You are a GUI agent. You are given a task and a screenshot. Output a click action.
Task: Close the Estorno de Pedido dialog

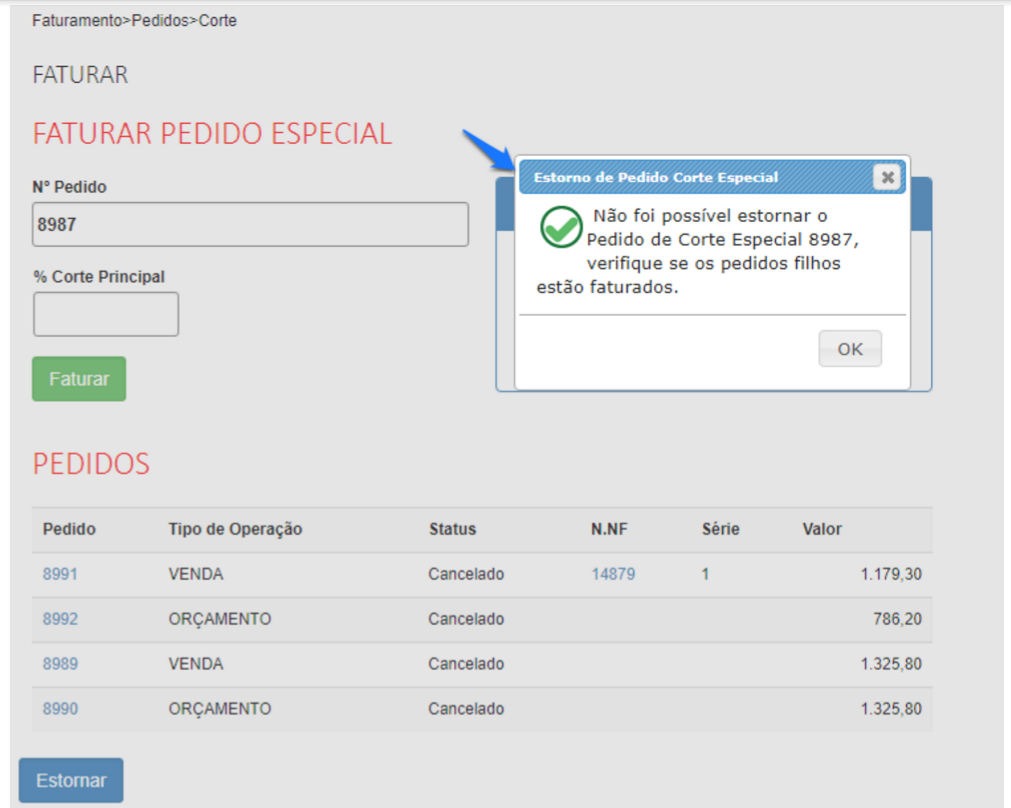[x=885, y=177]
